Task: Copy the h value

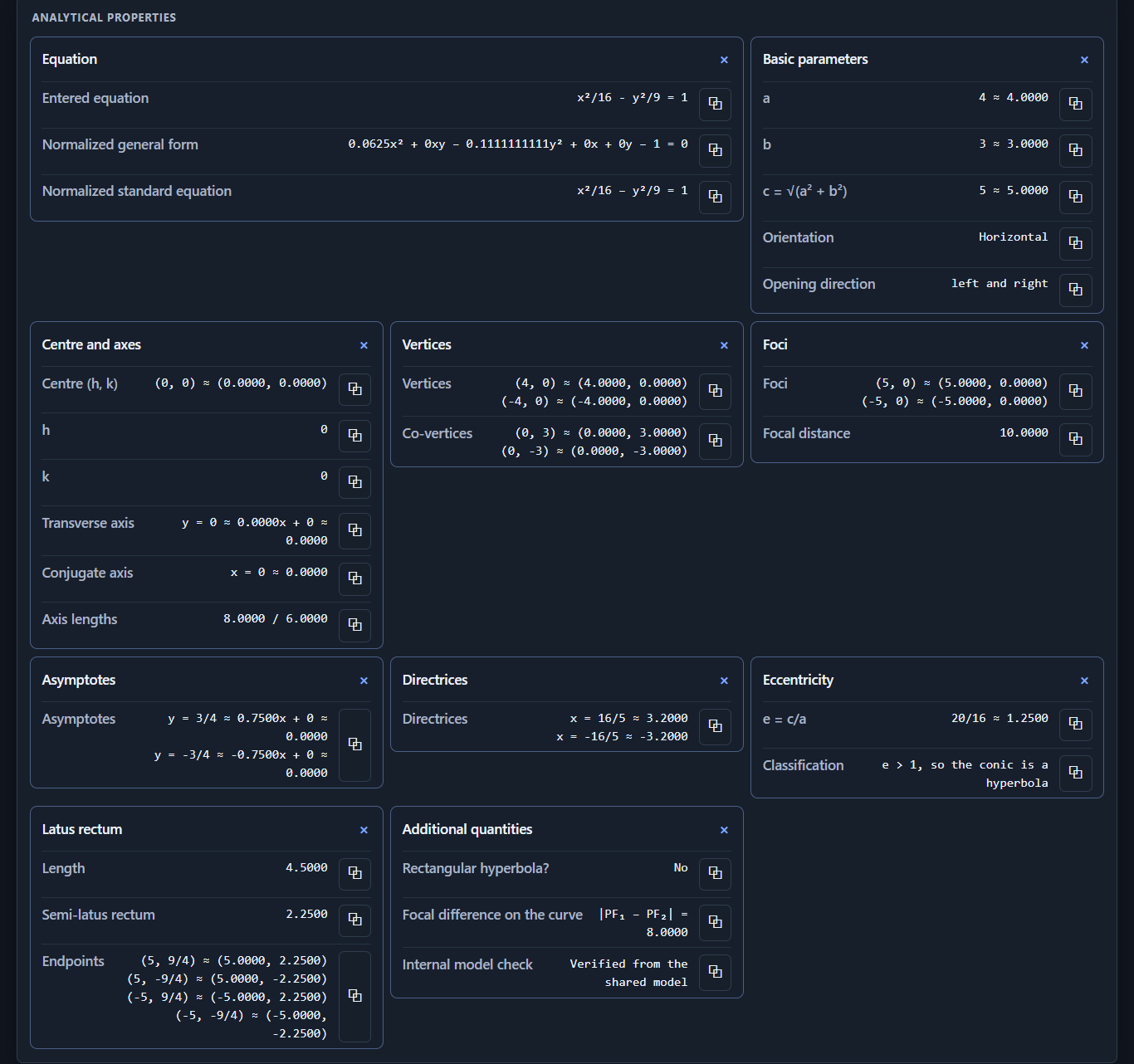Action: 354,437
